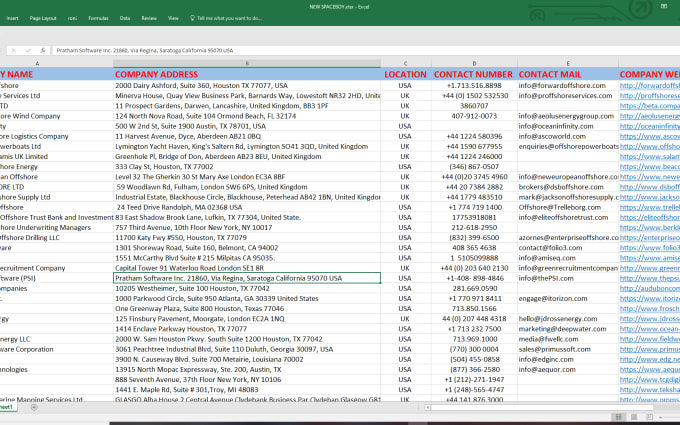Select the Sheet1 worksheet tab
The width and height of the screenshot is (680, 425).
[x=7, y=407]
